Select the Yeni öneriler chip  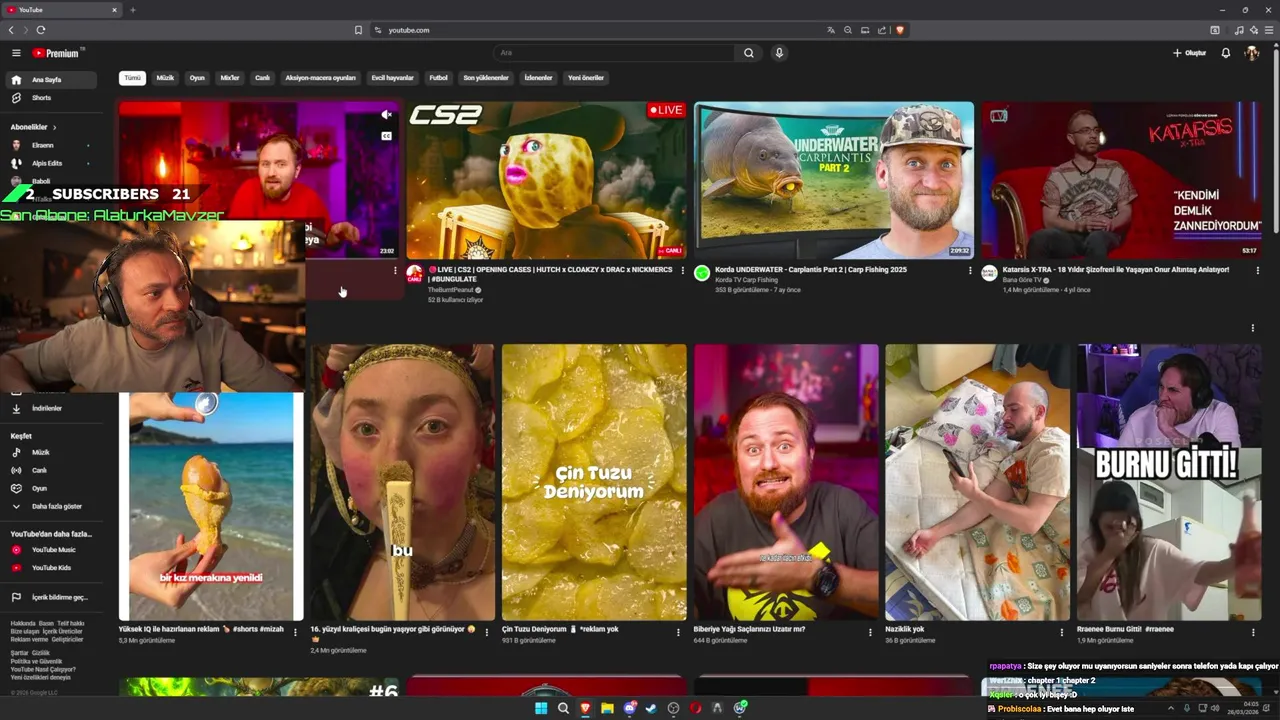point(586,78)
